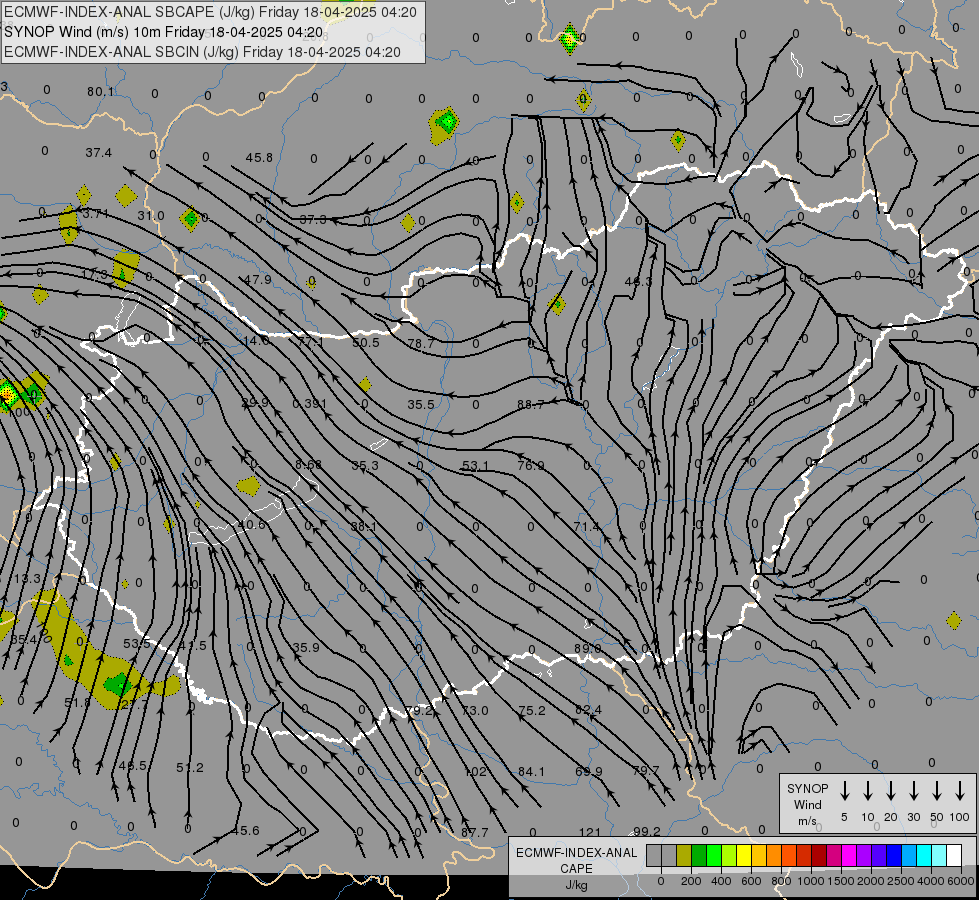The width and height of the screenshot is (979, 900).
Task: Click the 31.0 value on the map
Action: tap(151, 216)
